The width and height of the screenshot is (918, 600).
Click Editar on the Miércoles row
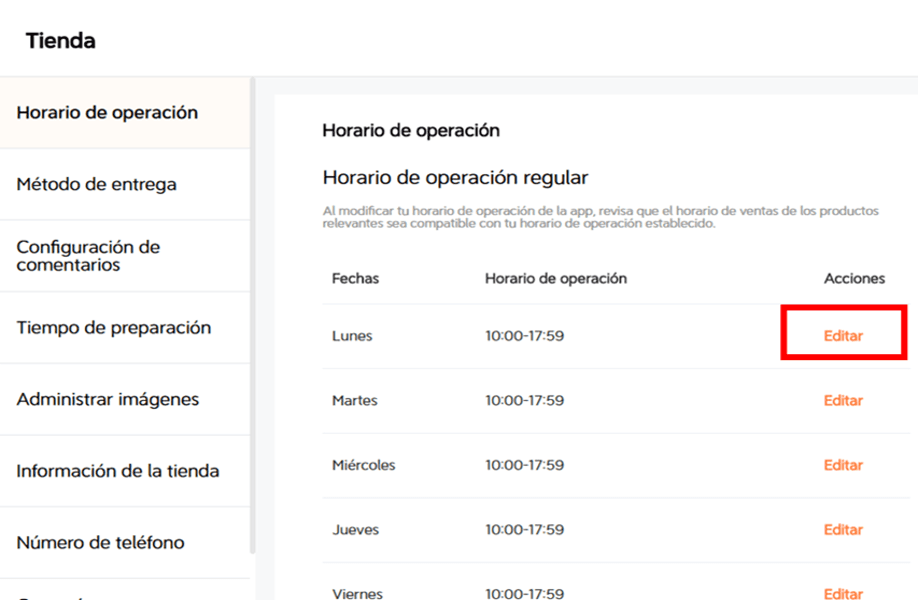(x=843, y=464)
